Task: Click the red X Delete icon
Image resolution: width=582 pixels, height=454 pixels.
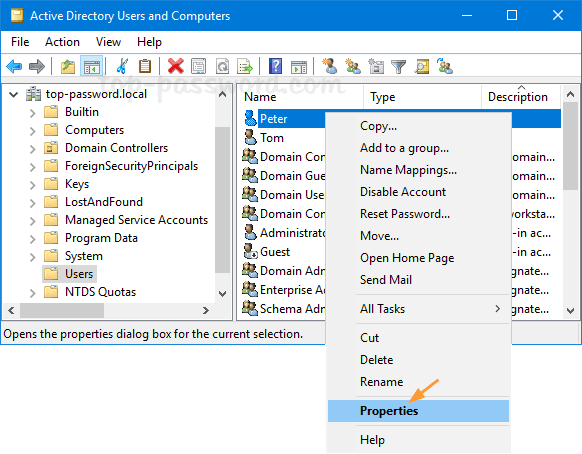Action: (x=176, y=66)
